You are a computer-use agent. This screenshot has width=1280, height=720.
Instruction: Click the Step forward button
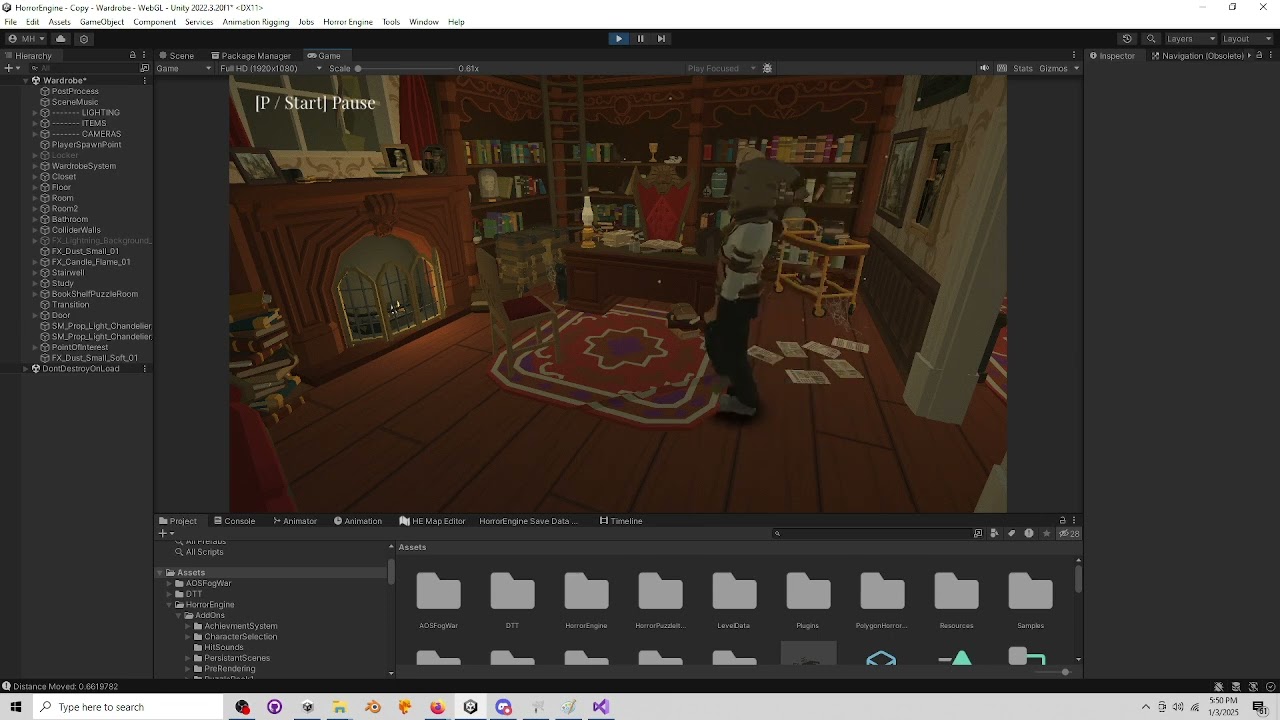click(x=661, y=39)
